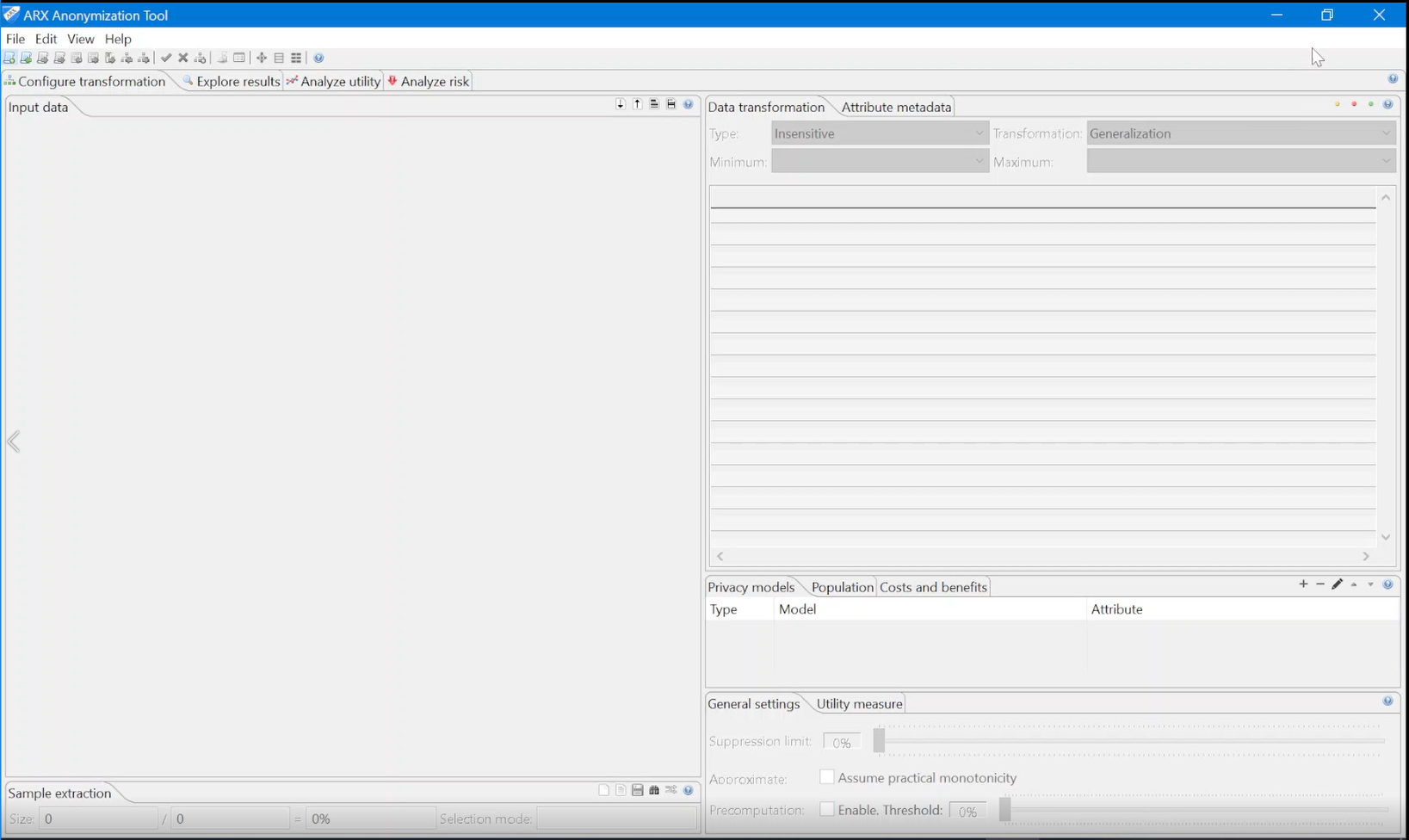Open the File menu
This screenshot has width=1409, height=840.
pos(15,39)
